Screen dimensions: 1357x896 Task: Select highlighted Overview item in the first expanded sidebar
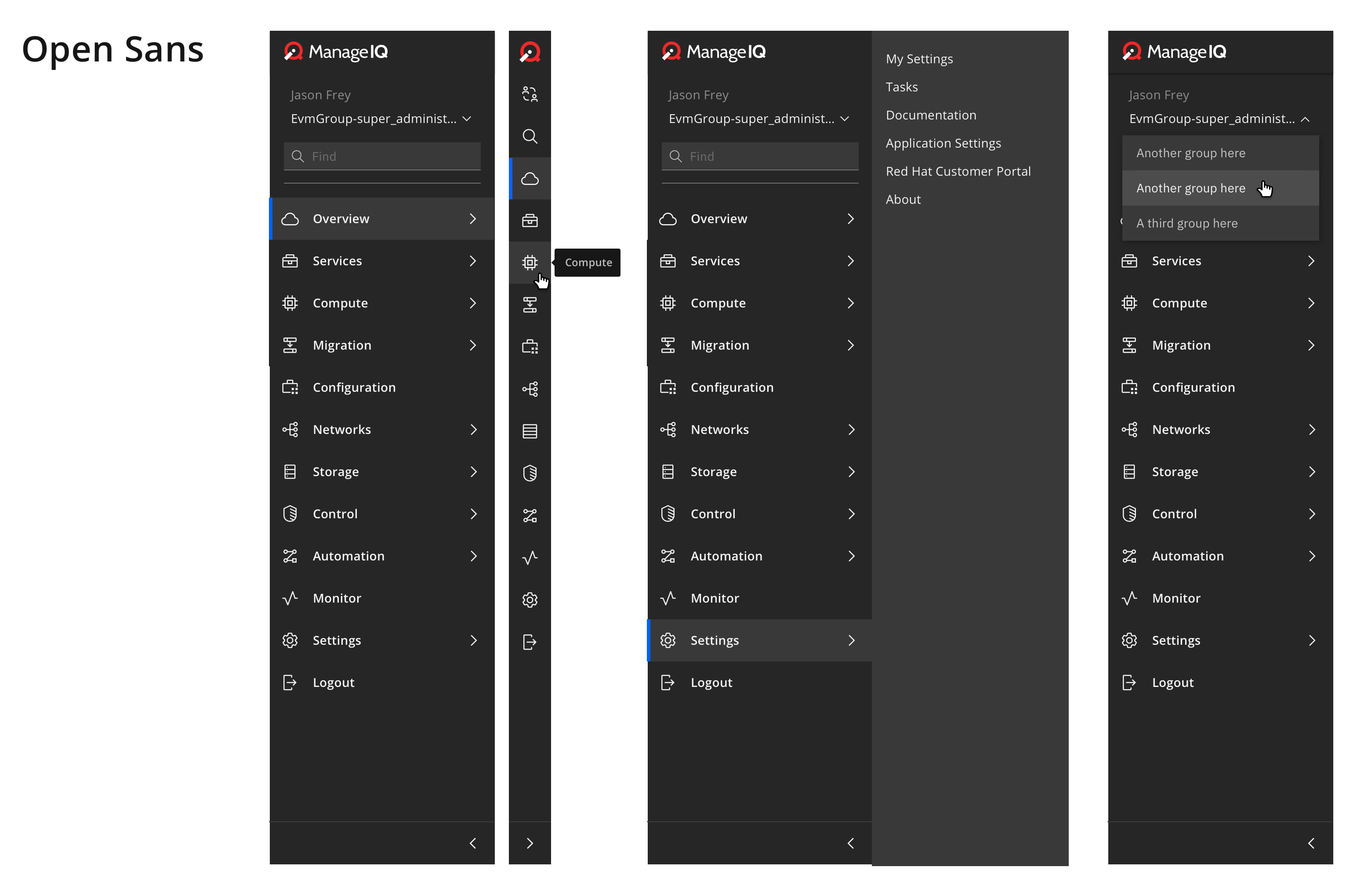382,218
